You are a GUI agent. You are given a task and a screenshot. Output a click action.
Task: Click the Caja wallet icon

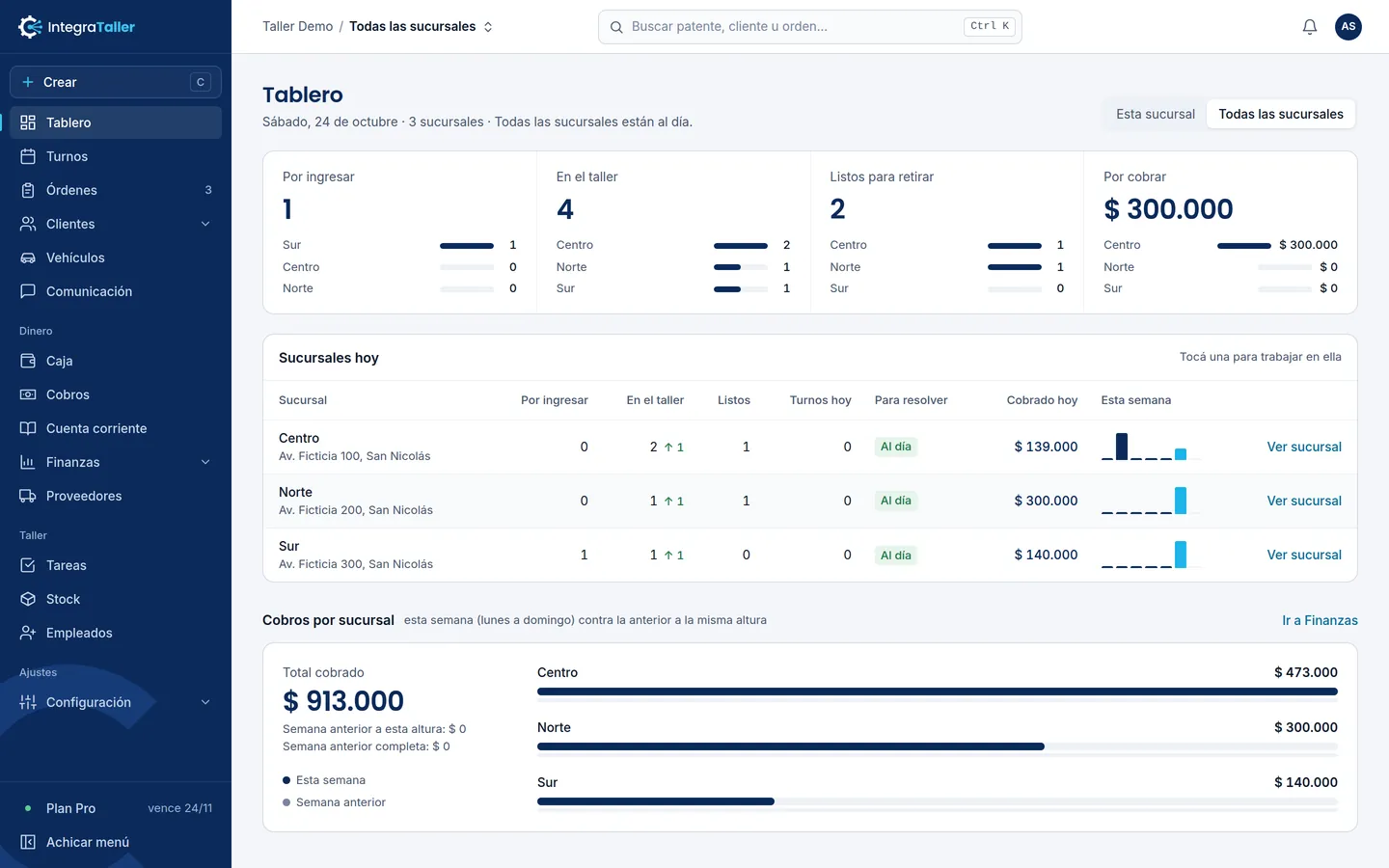pyautogui.click(x=28, y=361)
